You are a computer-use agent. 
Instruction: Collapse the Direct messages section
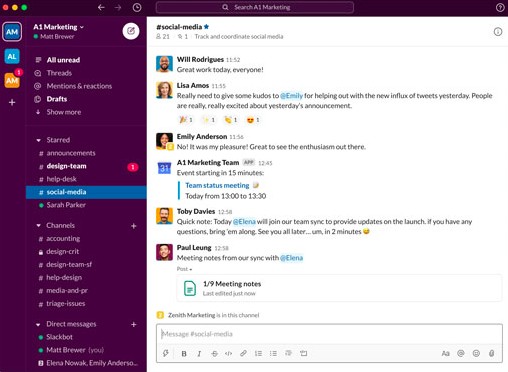click(38, 324)
